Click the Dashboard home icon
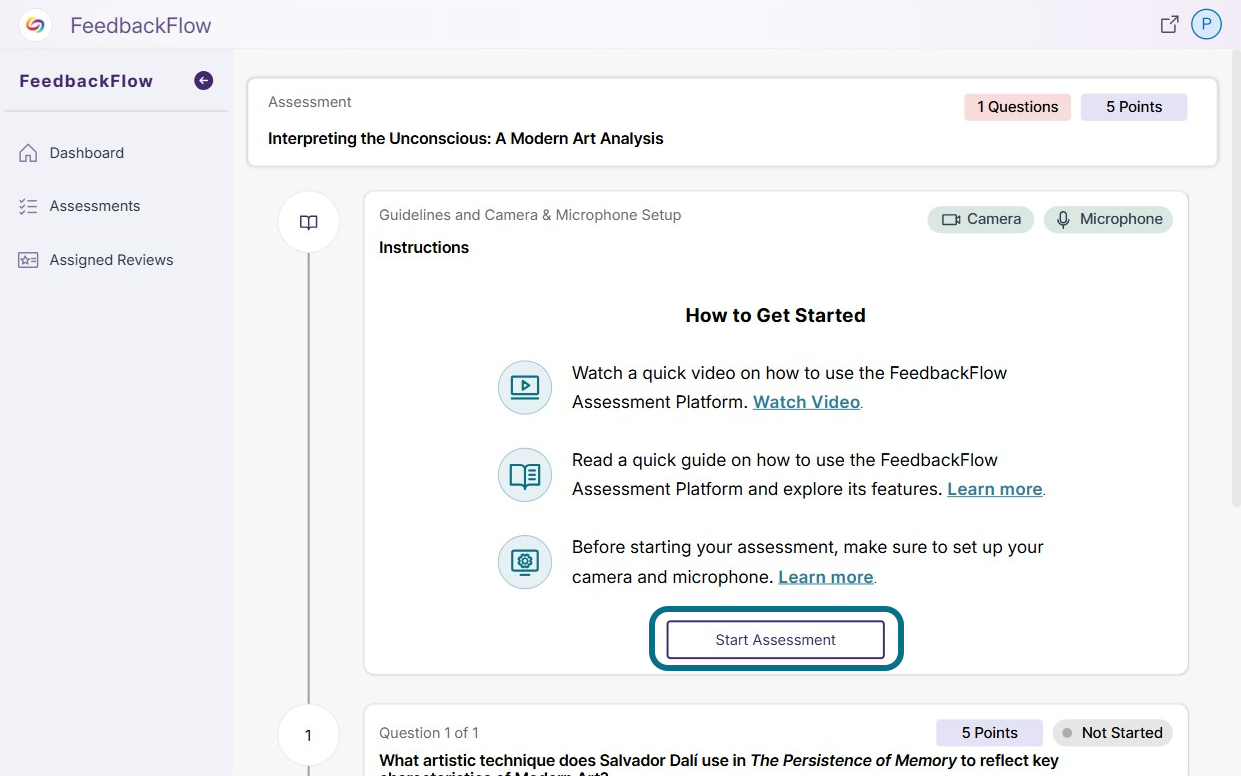 coord(28,153)
